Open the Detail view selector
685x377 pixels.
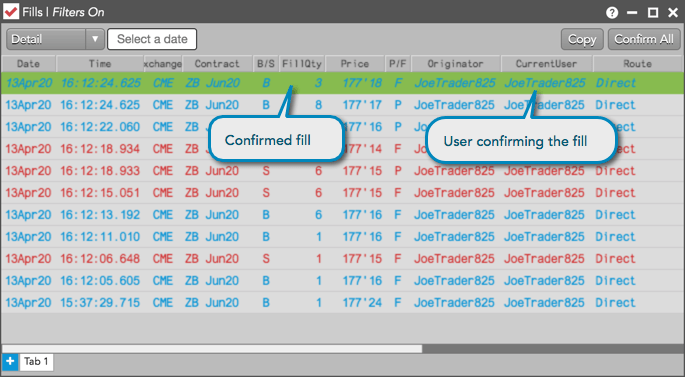point(55,39)
